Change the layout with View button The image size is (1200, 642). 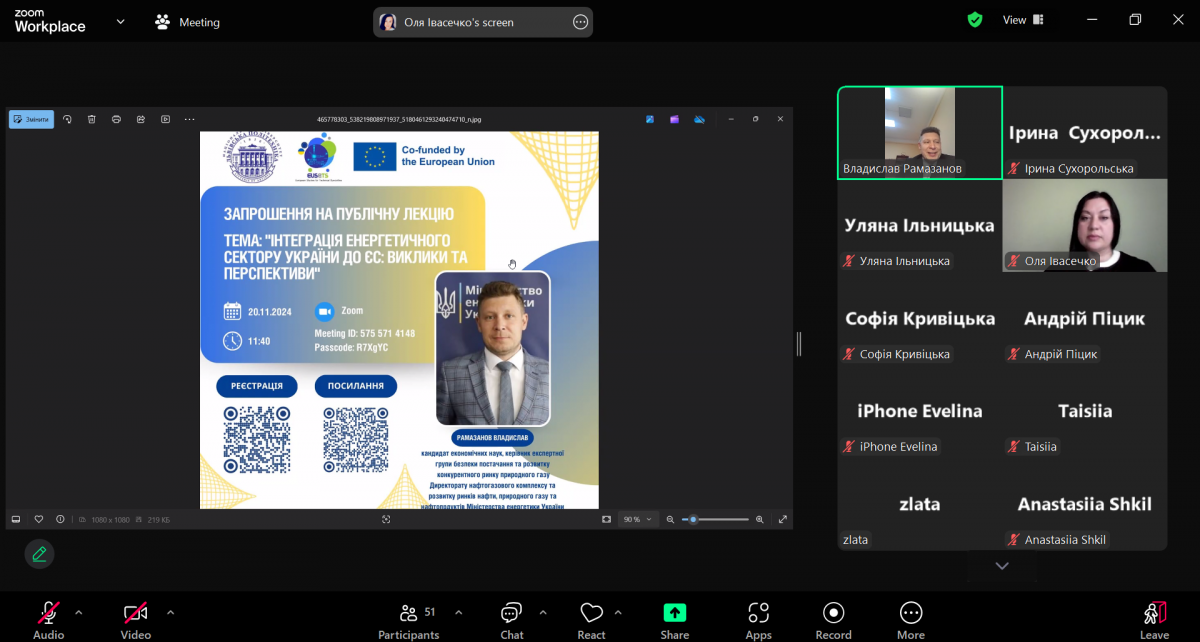click(x=1022, y=20)
